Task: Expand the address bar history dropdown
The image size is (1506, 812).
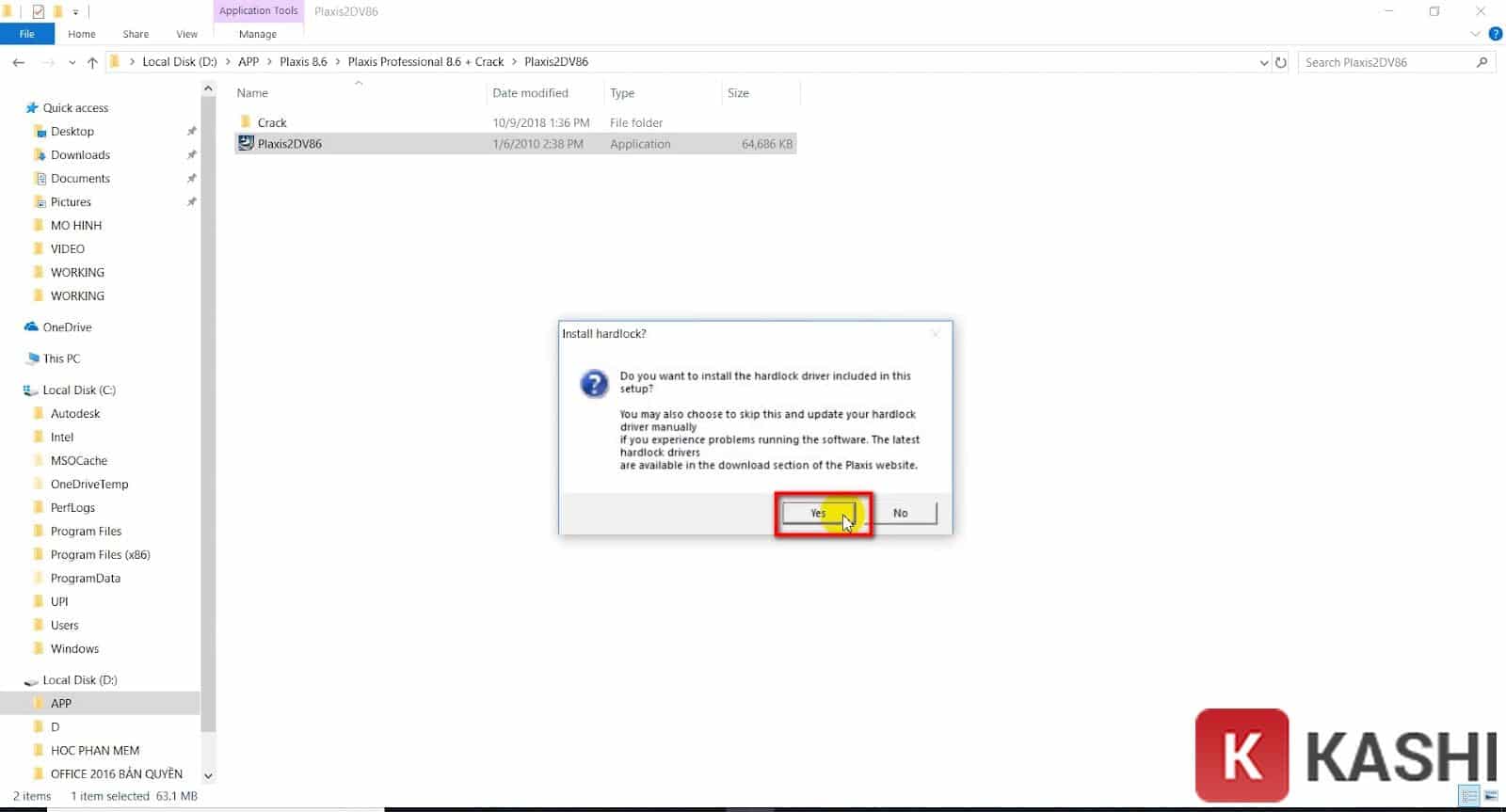Action: [1263, 62]
